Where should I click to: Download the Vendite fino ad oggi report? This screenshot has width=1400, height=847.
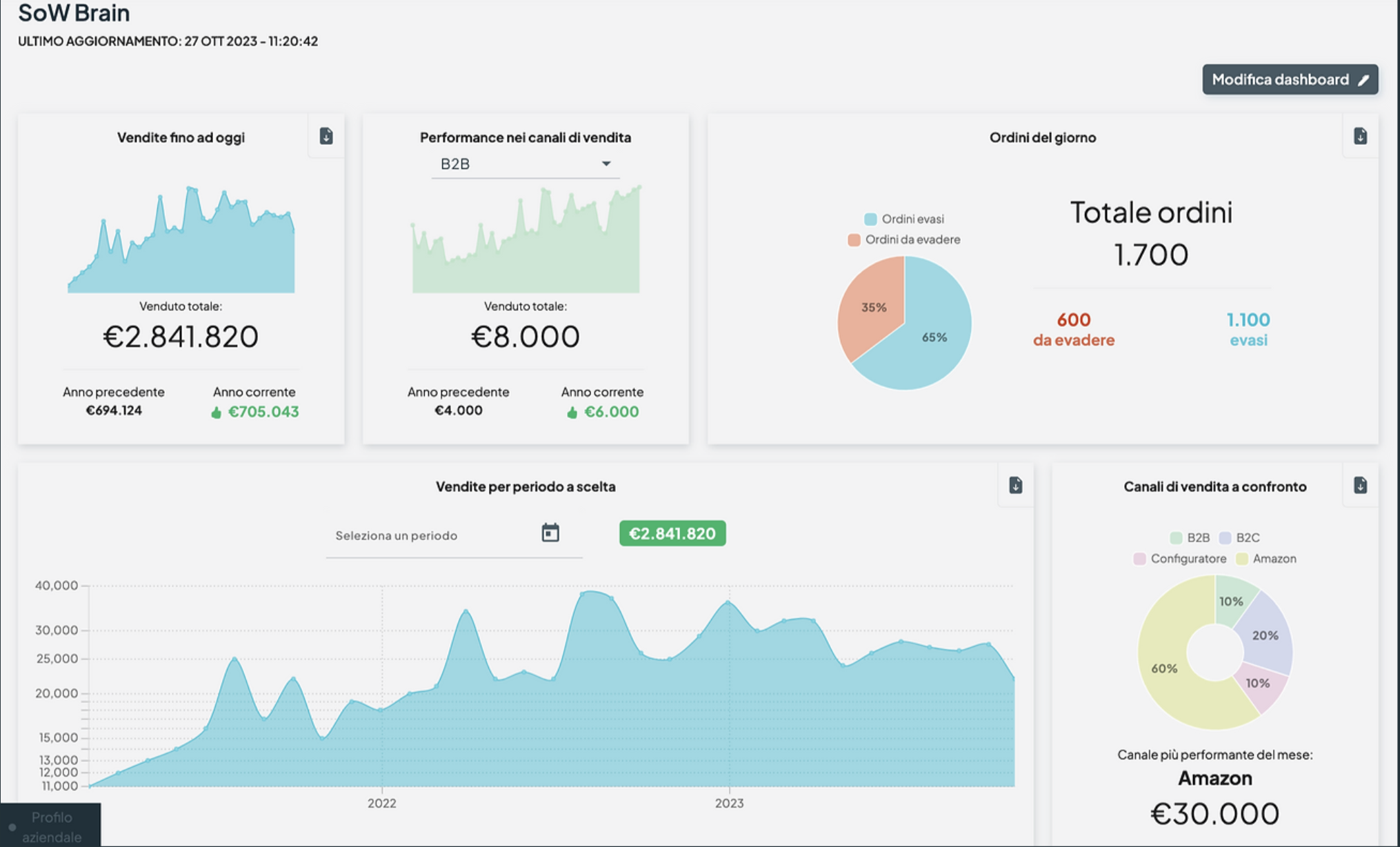tap(326, 137)
